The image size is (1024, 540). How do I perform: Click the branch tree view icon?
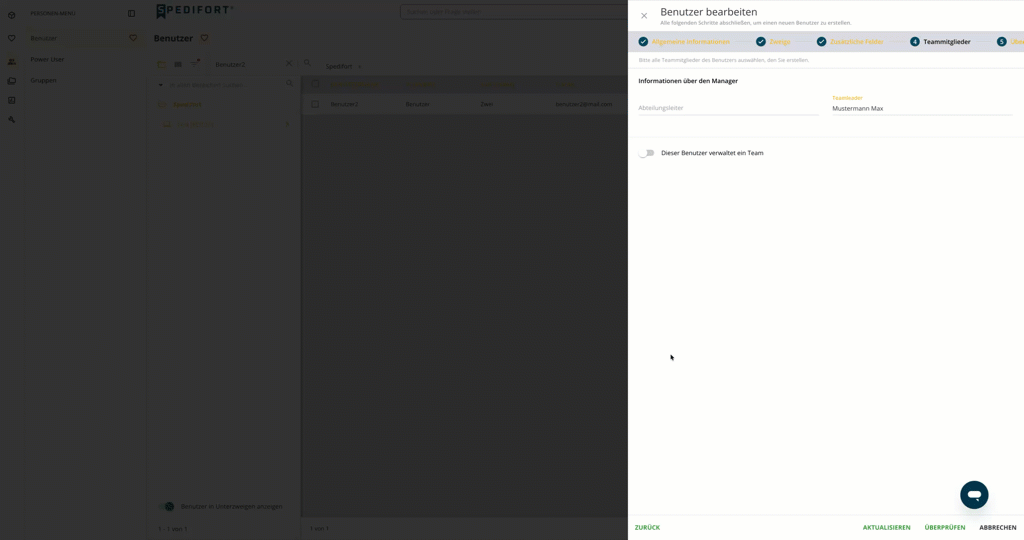click(161, 64)
